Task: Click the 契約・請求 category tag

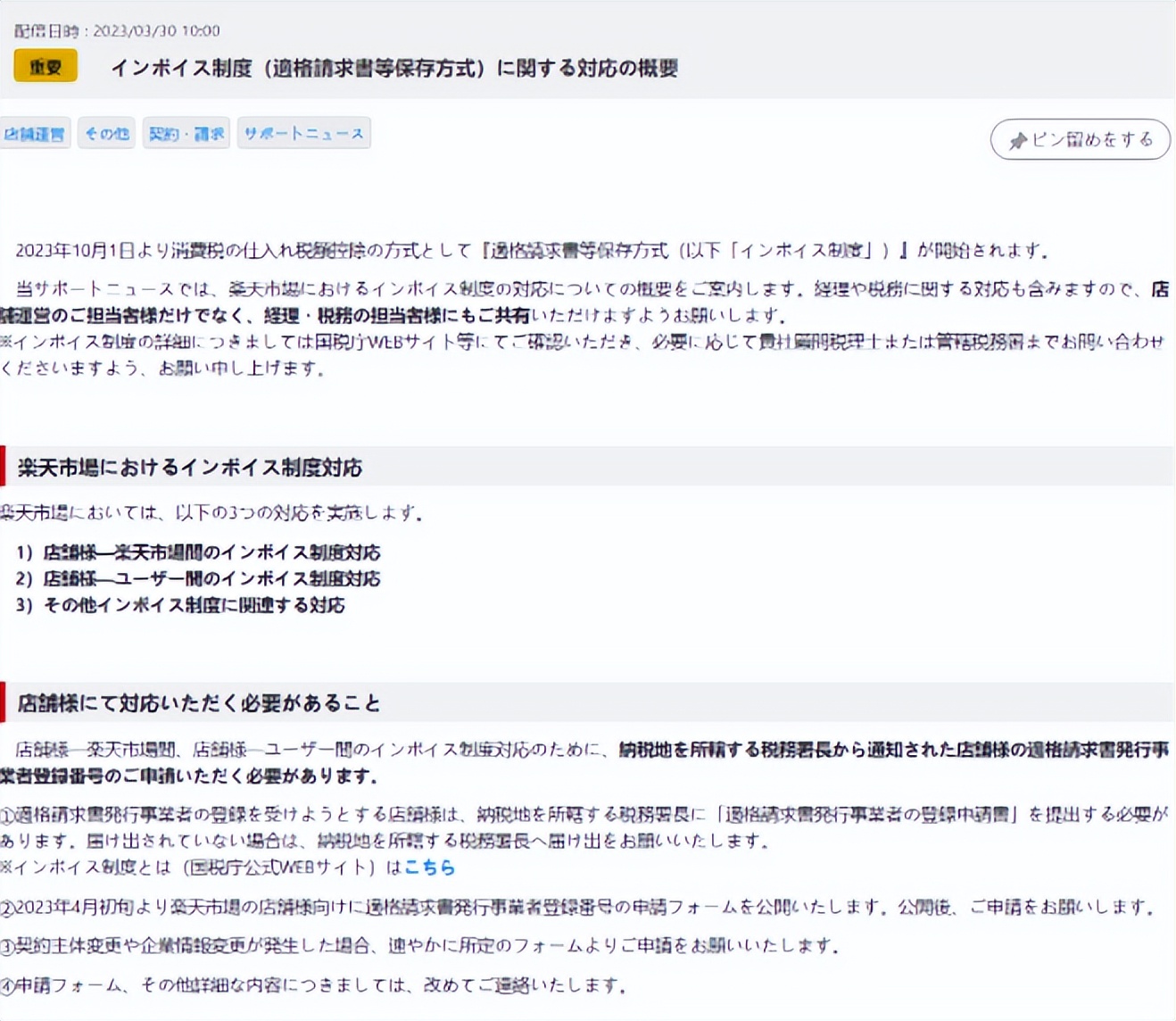Action: [x=185, y=132]
